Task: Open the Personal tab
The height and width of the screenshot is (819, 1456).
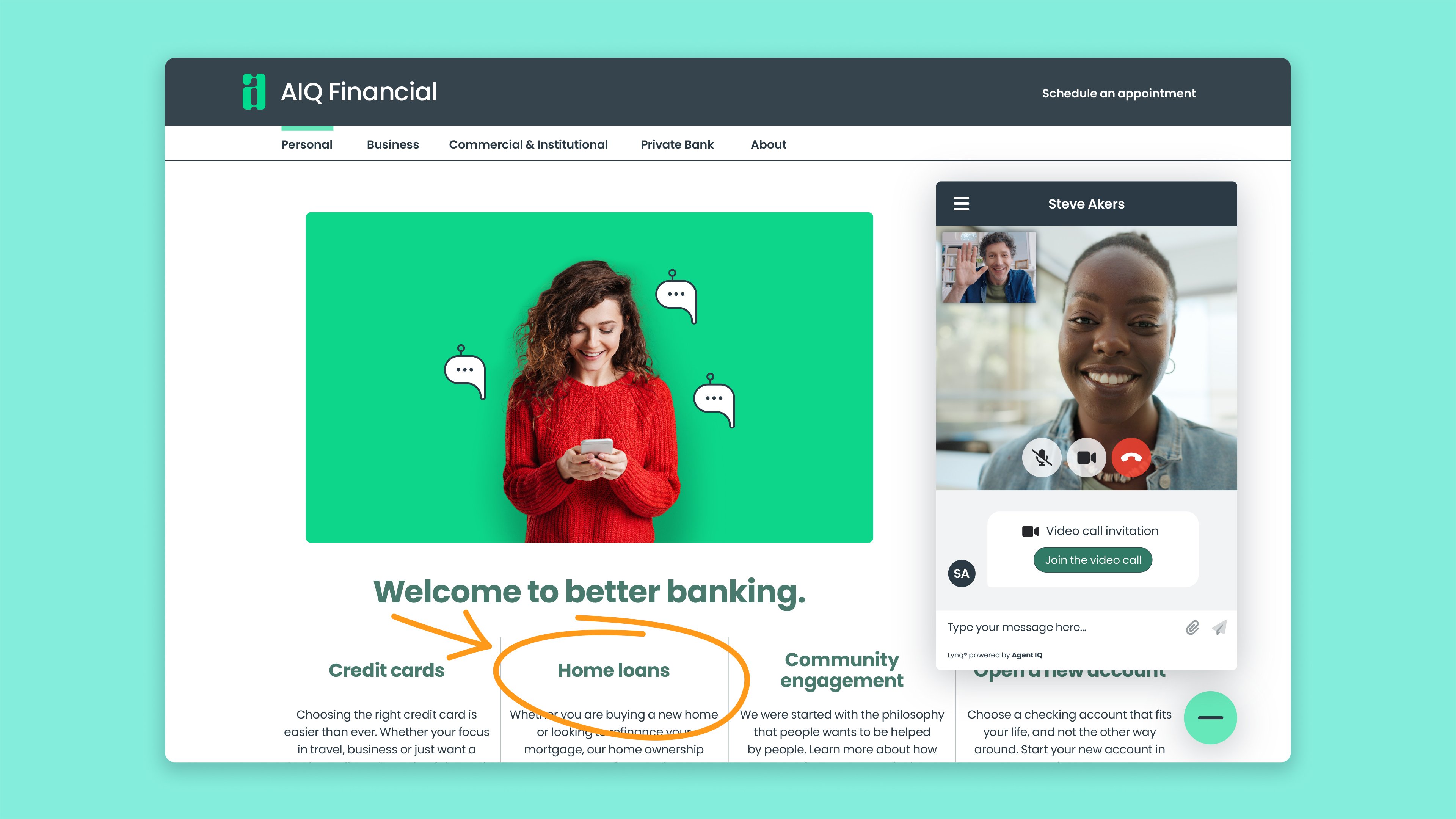Action: pos(307,145)
